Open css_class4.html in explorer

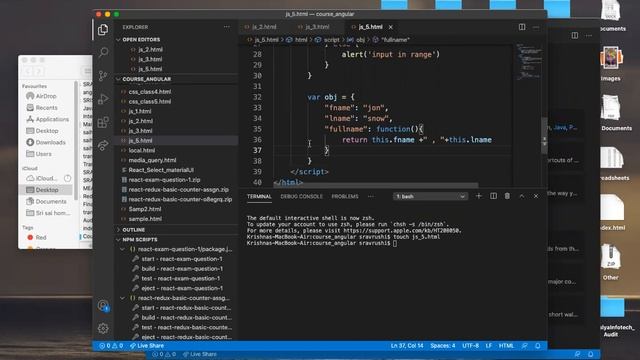pos(150,92)
